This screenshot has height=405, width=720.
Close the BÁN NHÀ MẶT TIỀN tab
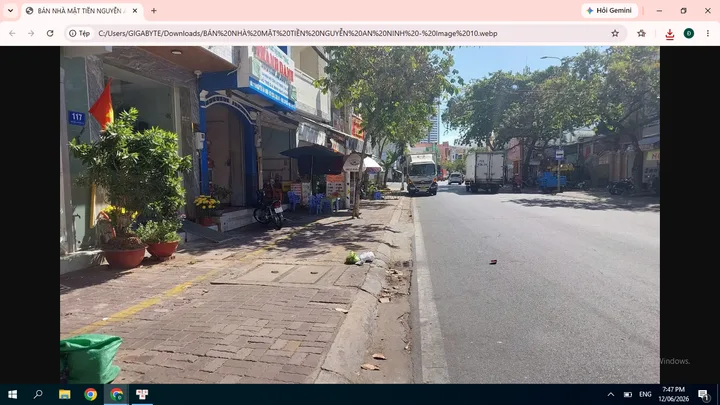[135, 11]
